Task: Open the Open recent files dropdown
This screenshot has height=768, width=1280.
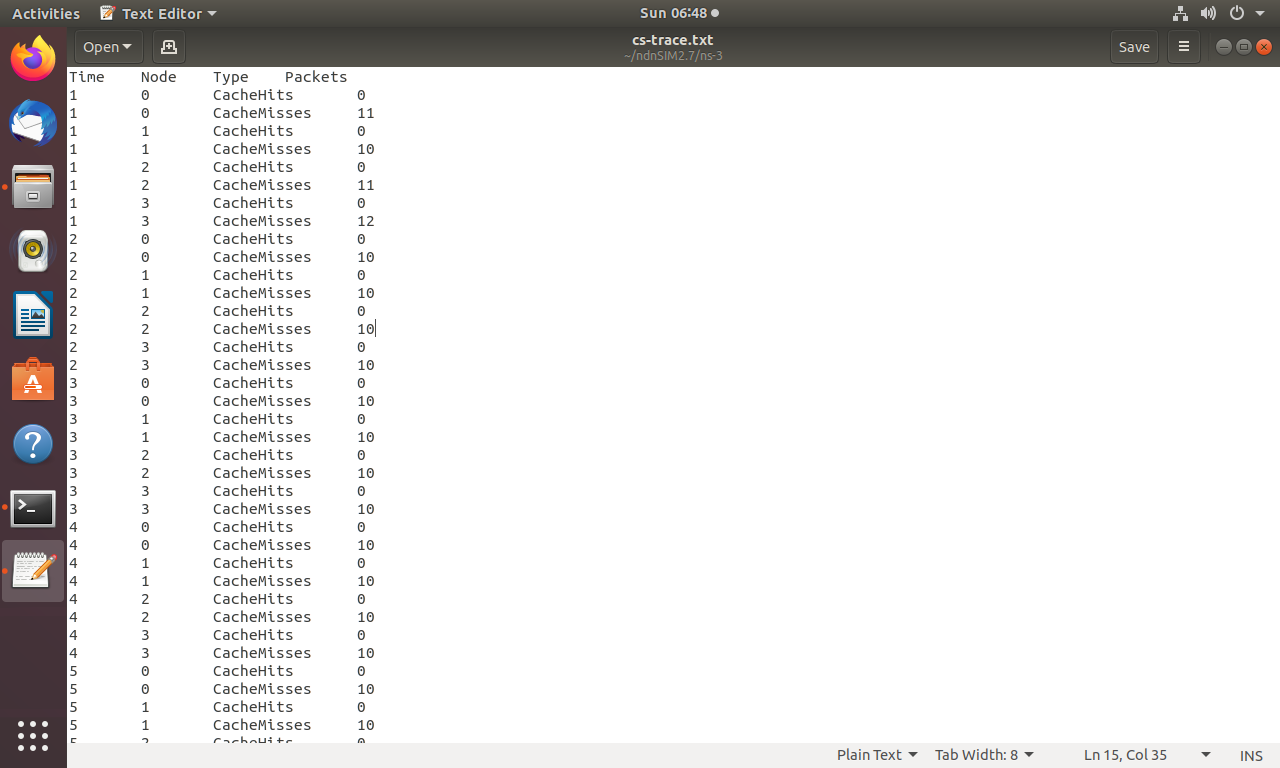Action: click(x=107, y=46)
